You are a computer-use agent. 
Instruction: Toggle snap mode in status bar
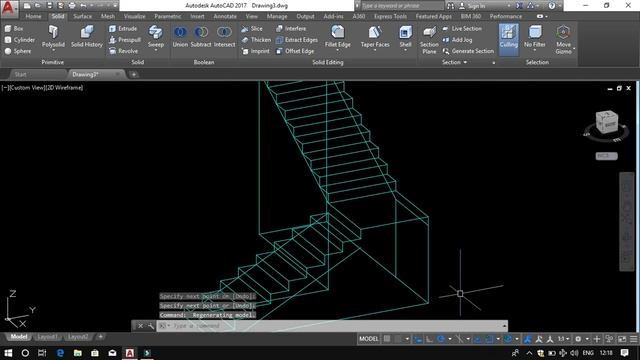coord(398,339)
